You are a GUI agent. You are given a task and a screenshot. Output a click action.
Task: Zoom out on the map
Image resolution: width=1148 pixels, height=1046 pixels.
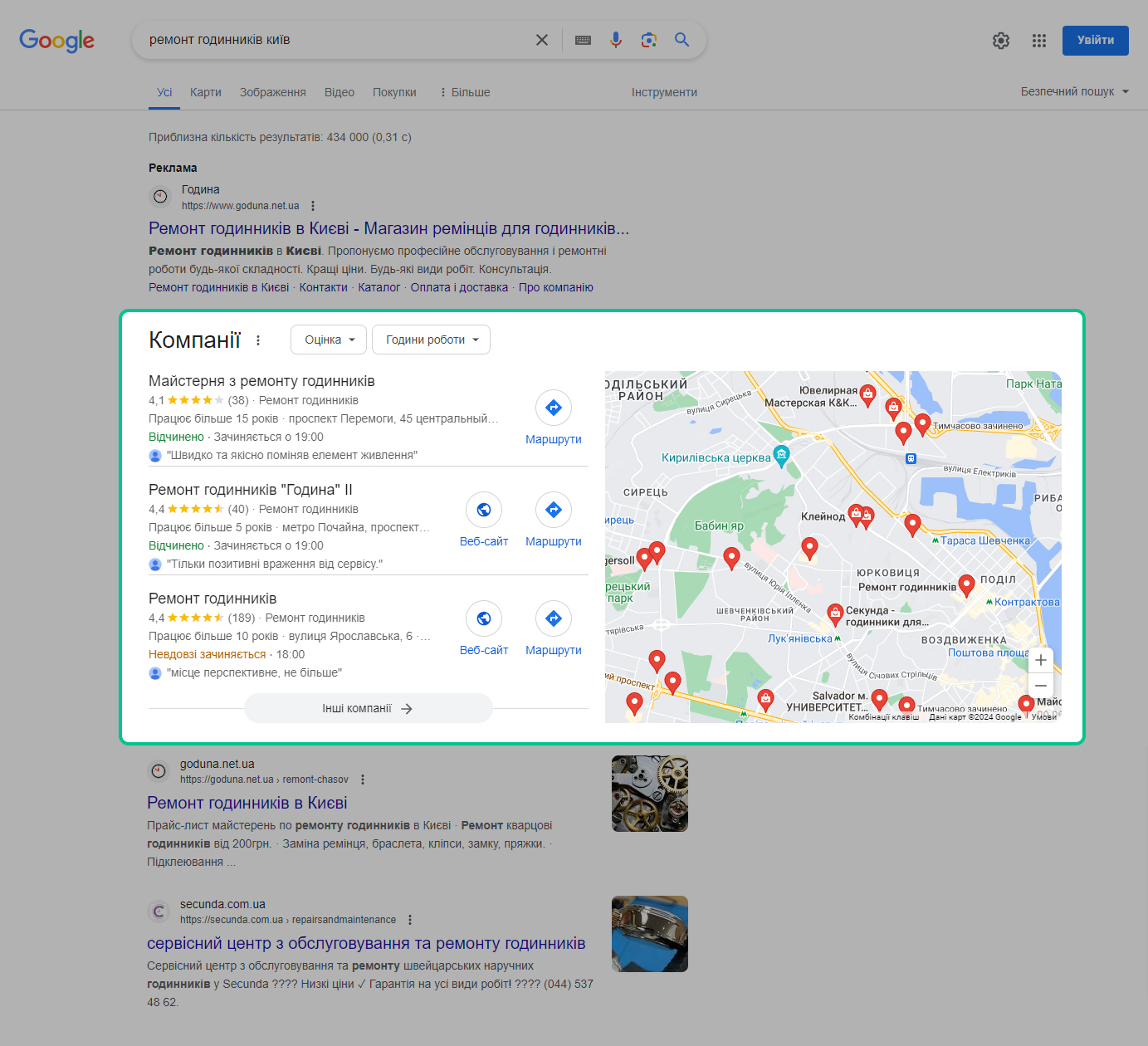[x=1041, y=686]
